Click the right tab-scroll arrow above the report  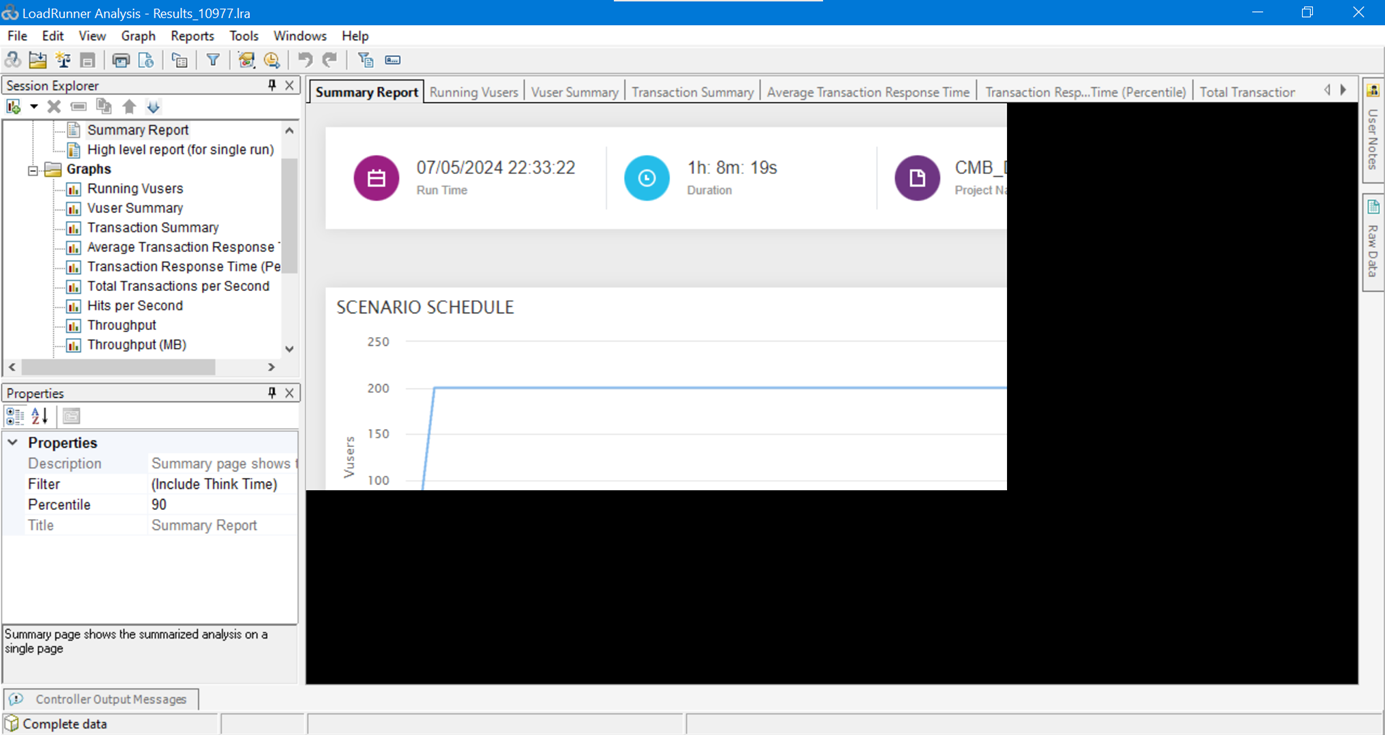(1344, 90)
